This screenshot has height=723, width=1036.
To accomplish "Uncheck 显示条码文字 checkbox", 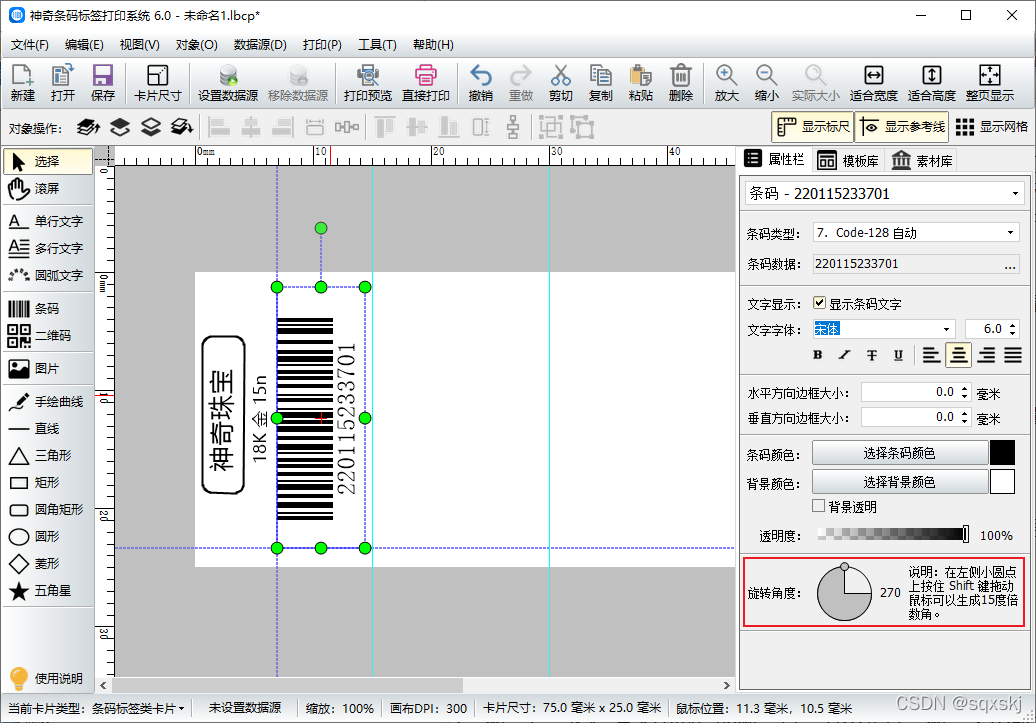I will coord(819,303).
